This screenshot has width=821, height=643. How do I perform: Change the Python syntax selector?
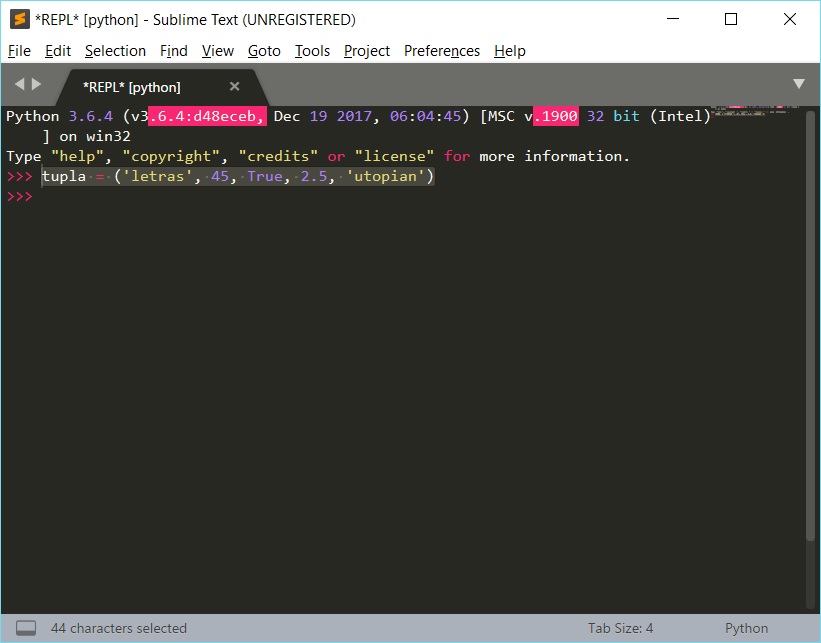coord(747,628)
